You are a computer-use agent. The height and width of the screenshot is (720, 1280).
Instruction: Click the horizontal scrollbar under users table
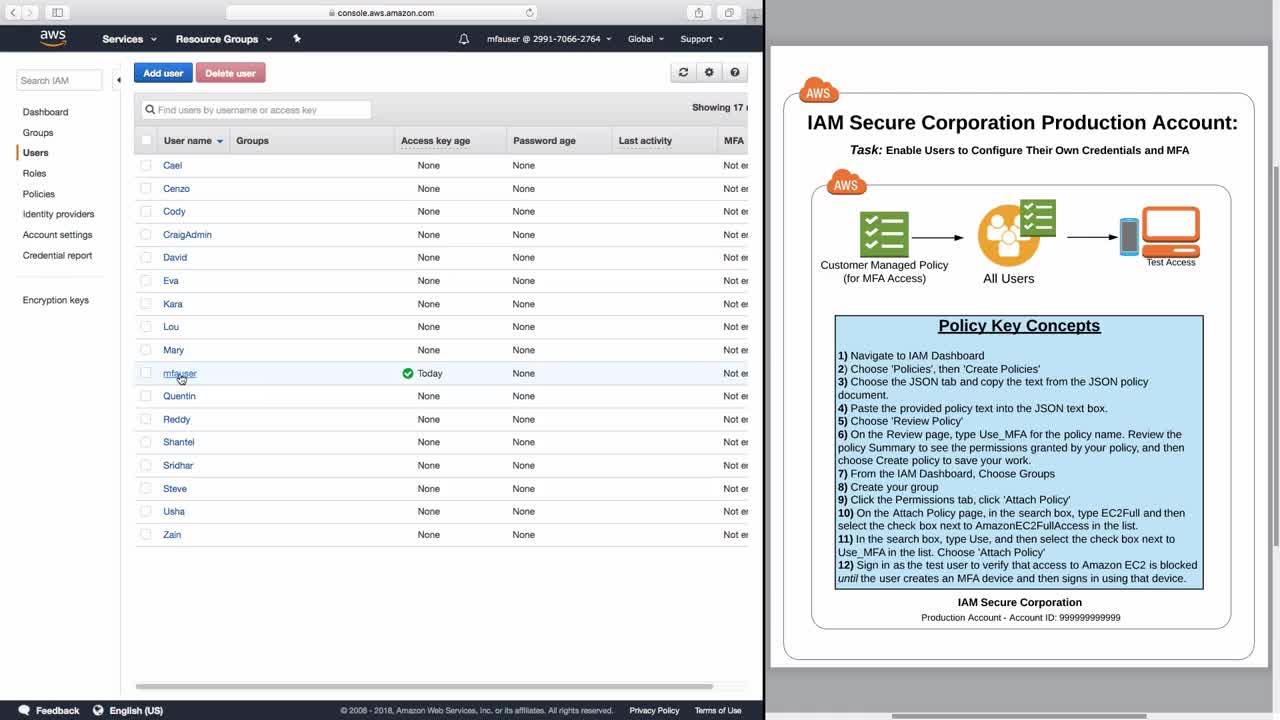[x=424, y=687]
